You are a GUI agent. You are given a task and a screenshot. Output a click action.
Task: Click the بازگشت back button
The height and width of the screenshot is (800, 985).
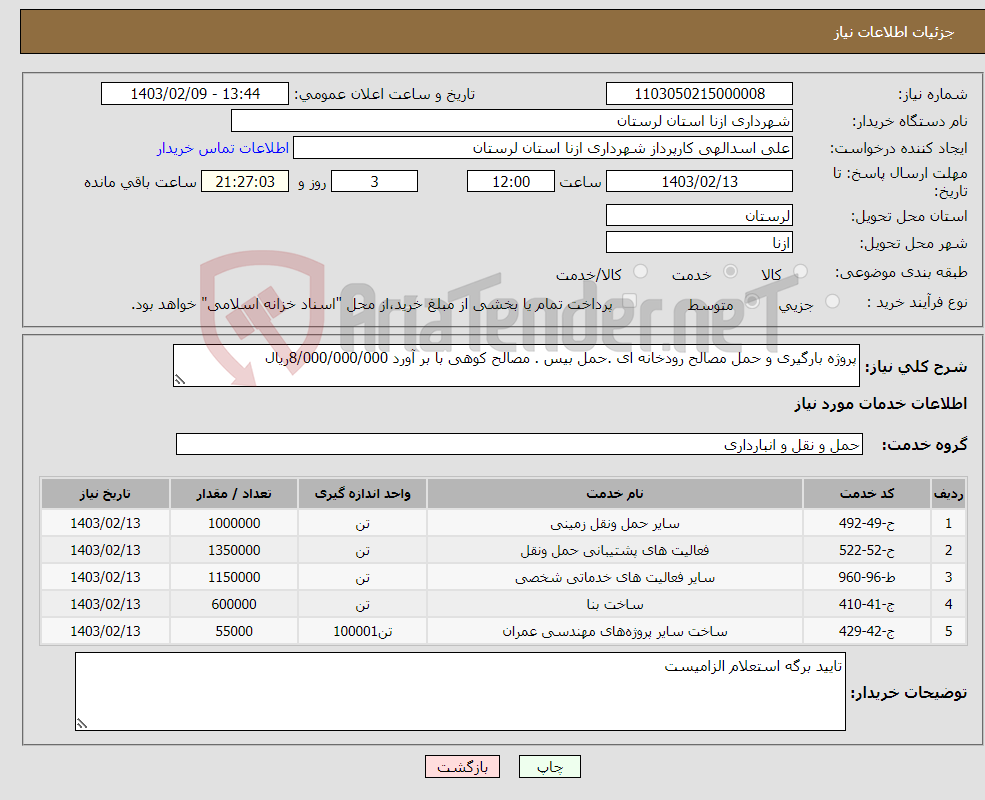(462, 767)
